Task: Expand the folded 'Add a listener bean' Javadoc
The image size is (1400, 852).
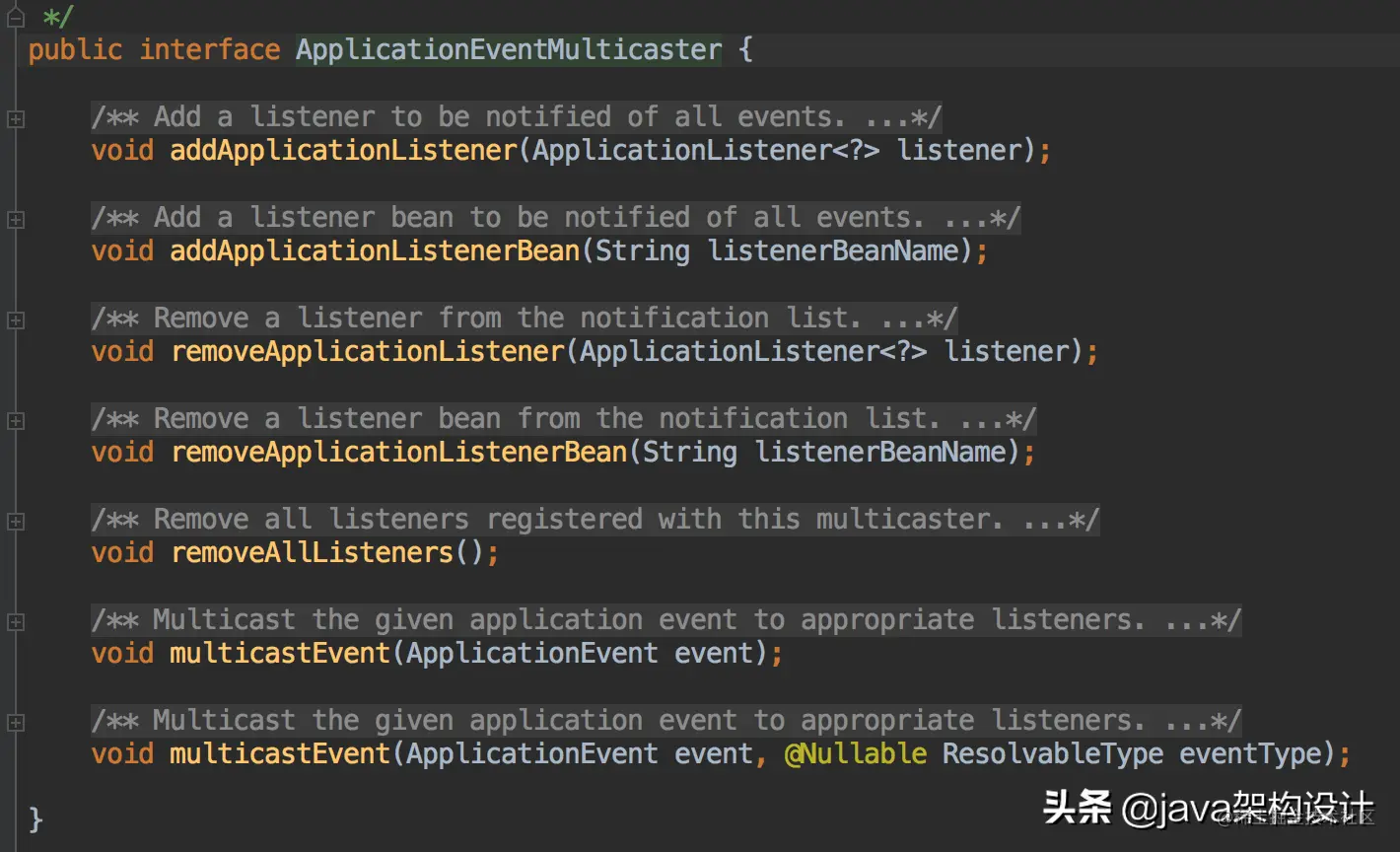Action: tap(16, 220)
